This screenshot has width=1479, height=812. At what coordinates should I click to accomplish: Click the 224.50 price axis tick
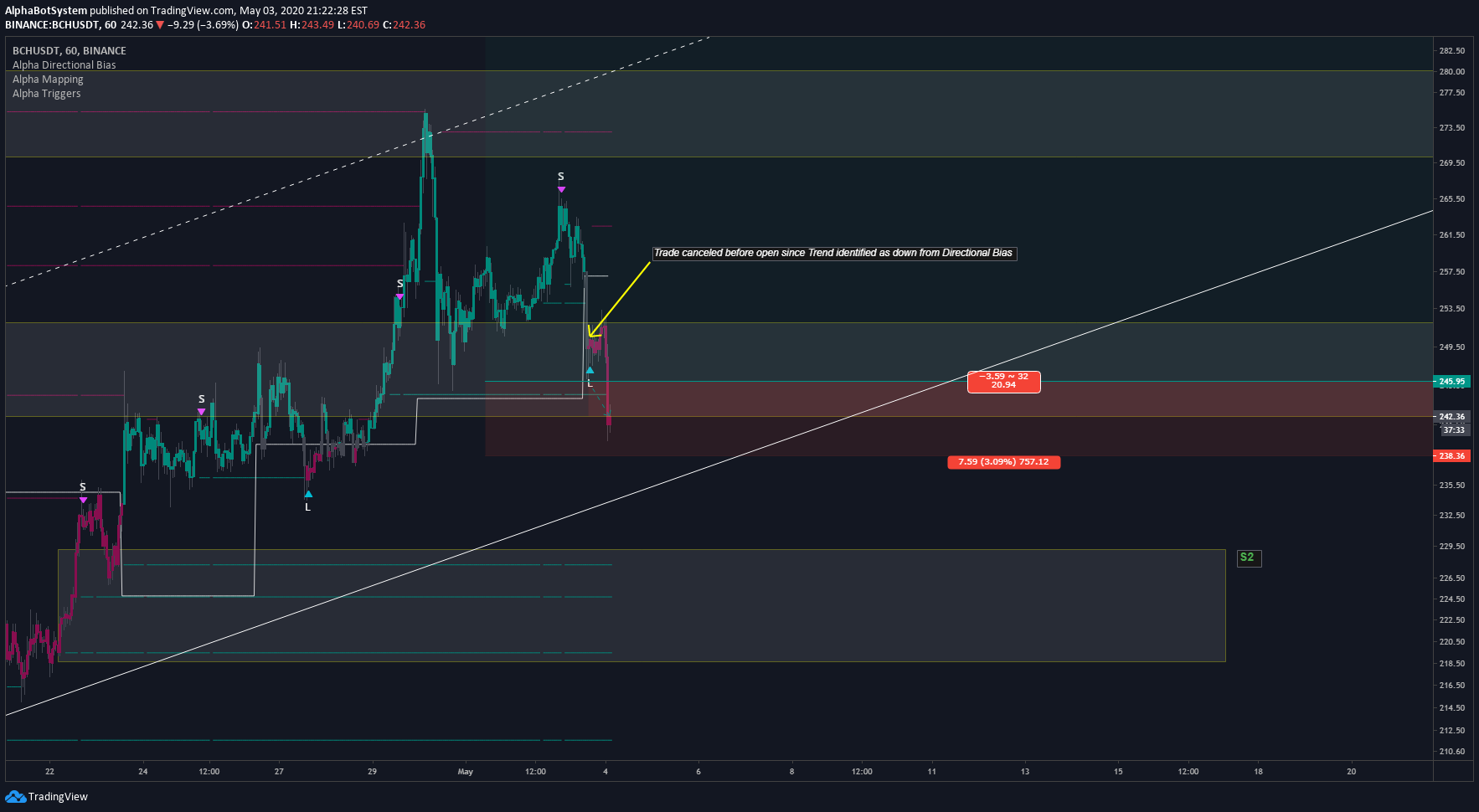click(1452, 599)
